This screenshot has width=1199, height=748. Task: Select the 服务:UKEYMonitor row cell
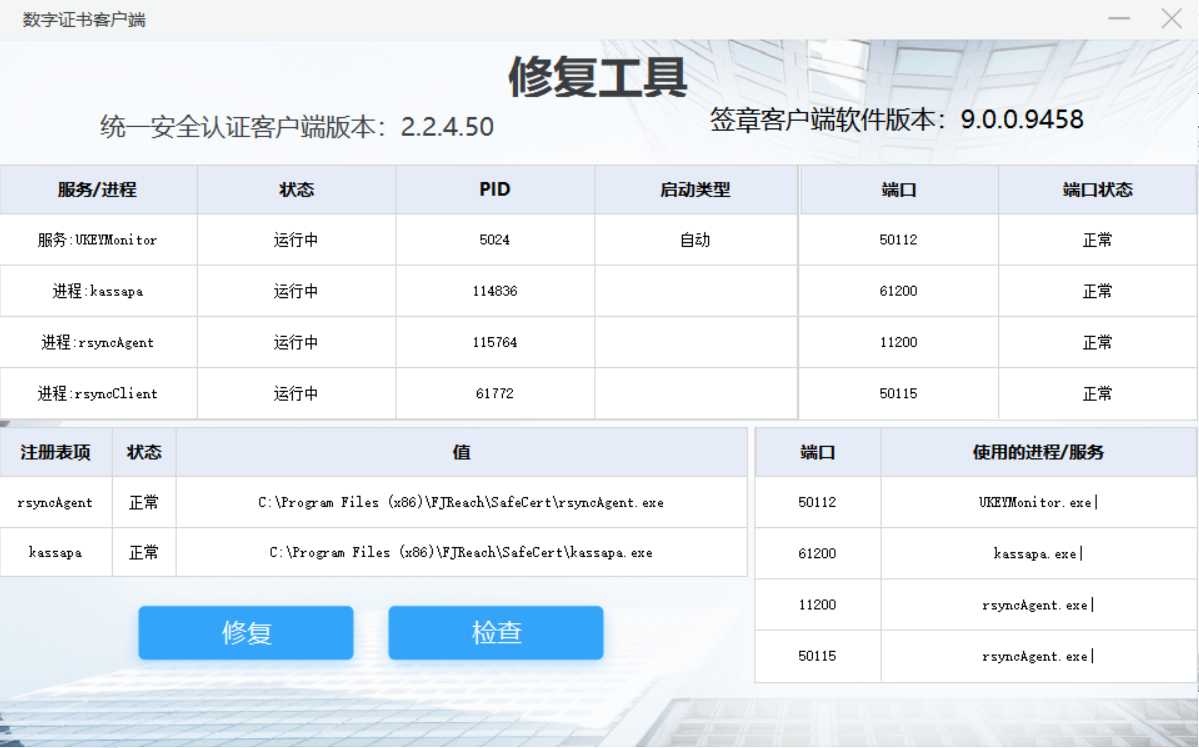click(98, 240)
